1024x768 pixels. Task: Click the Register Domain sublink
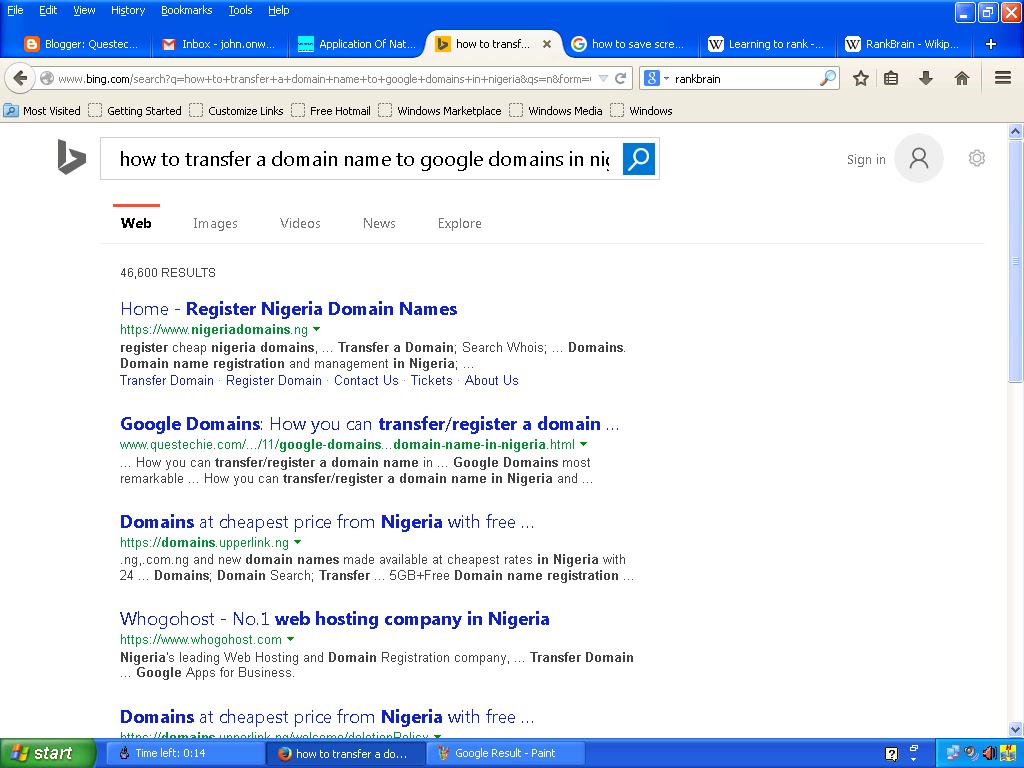[x=274, y=381]
